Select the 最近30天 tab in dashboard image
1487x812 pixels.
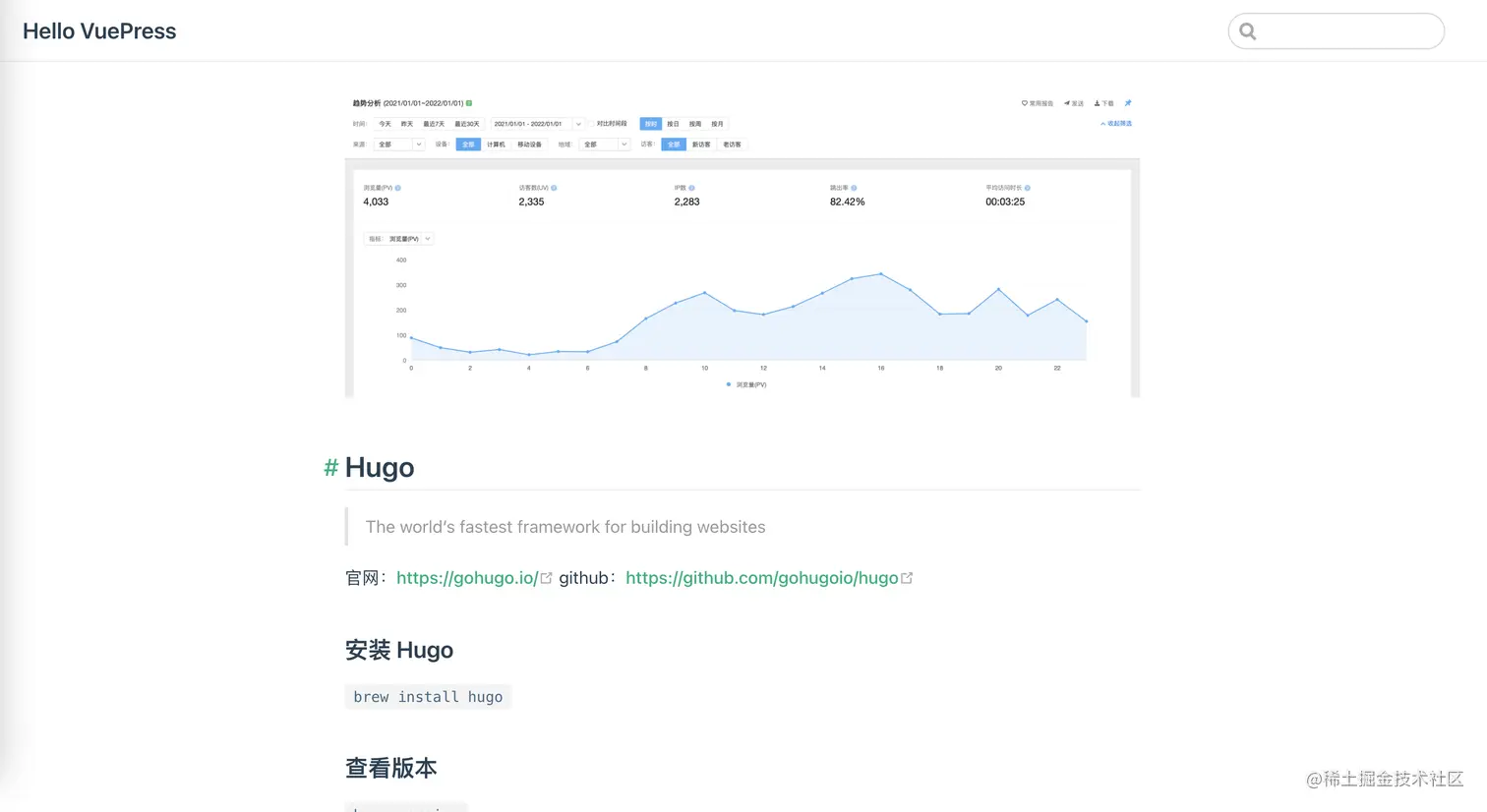click(x=467, y=124)
